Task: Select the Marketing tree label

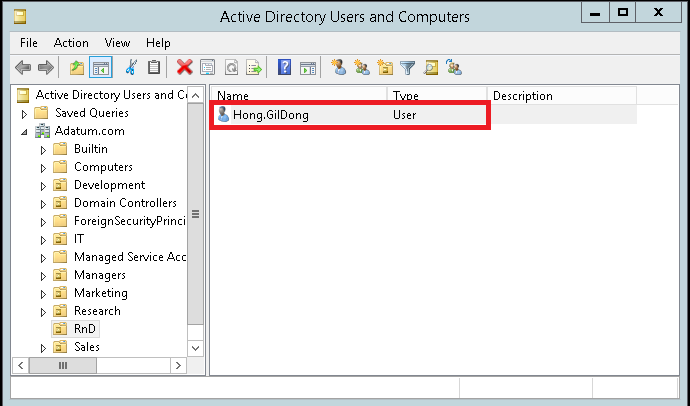Action: point(101,293)
